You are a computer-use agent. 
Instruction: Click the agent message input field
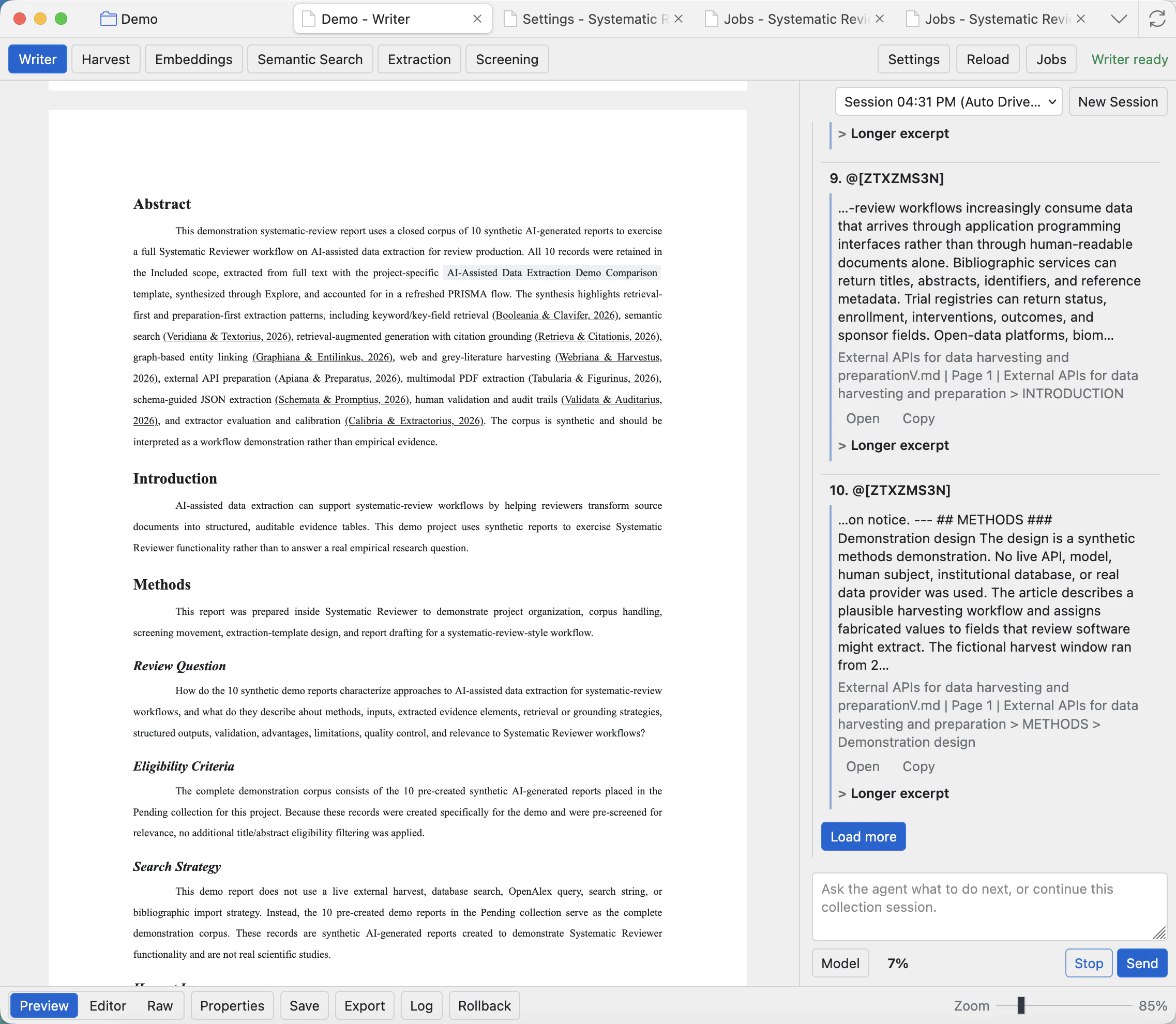tap(989, 906)
